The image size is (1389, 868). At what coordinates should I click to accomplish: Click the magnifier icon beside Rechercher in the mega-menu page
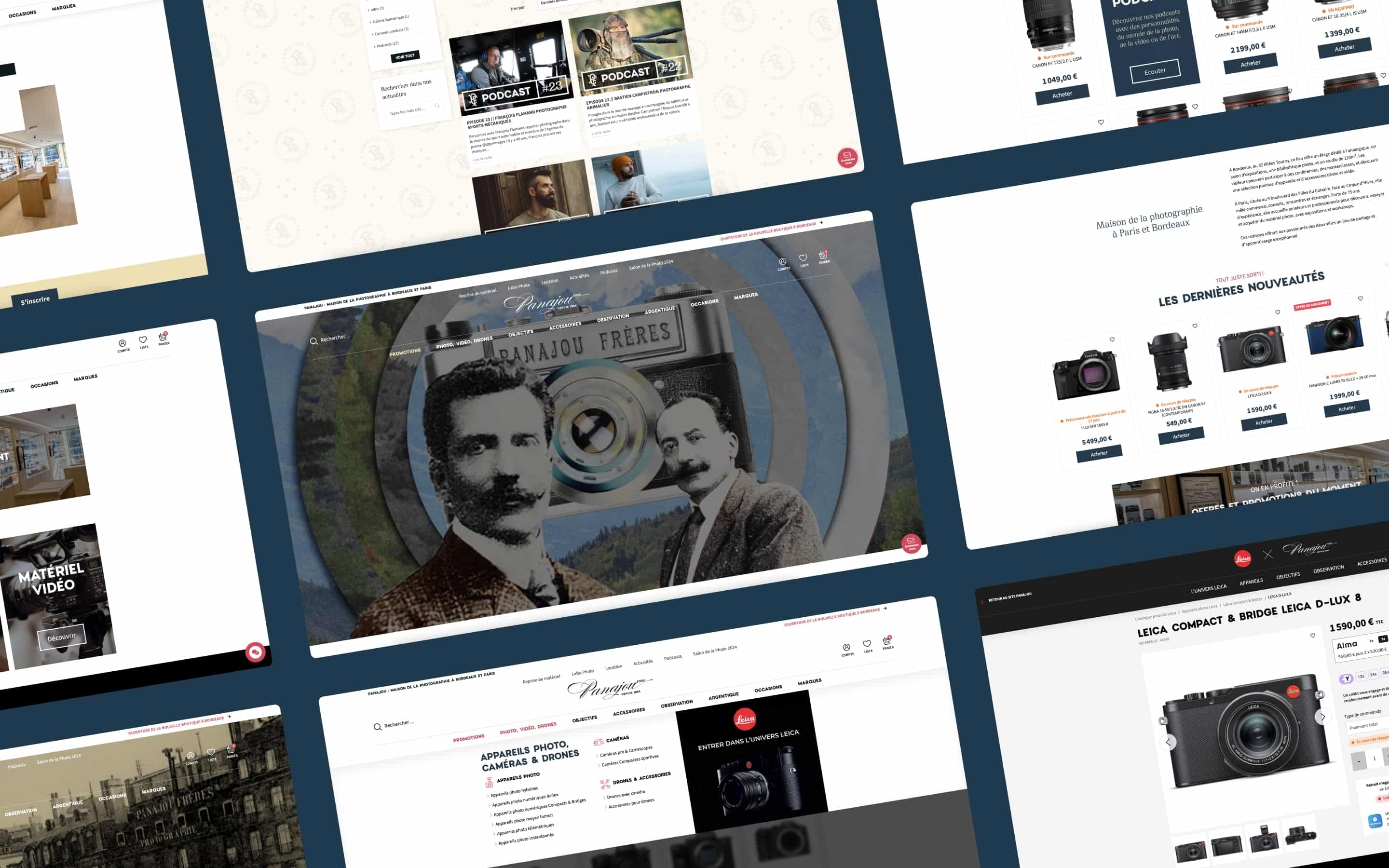point(377,727)
